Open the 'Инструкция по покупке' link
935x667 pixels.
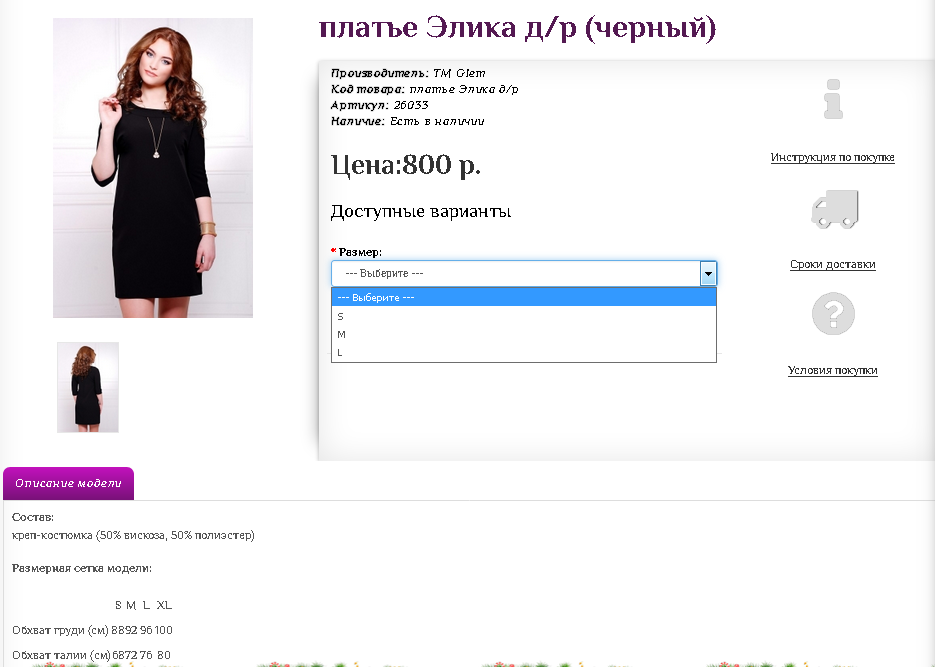pos(832,158)
